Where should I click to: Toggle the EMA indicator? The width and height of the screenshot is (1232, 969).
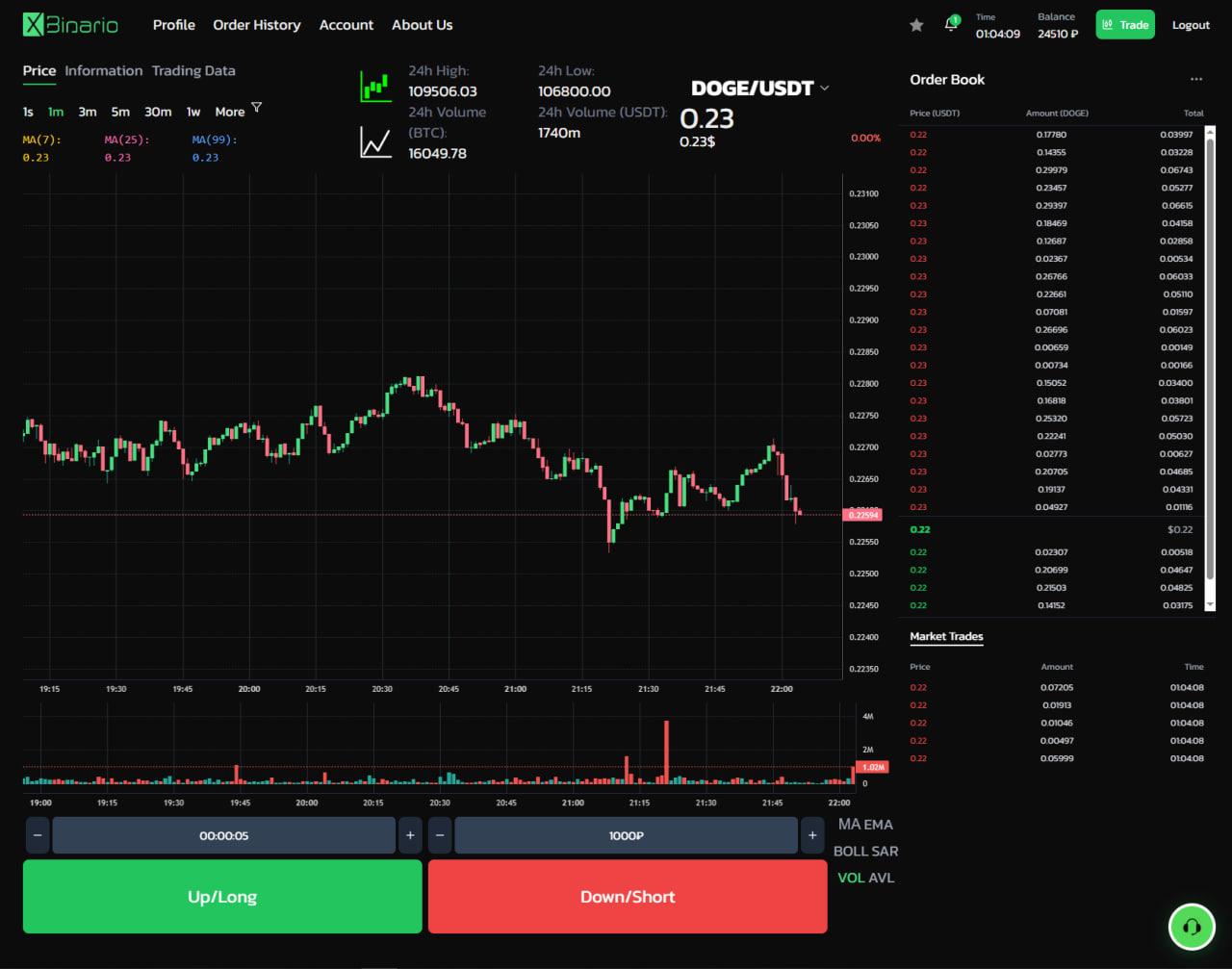coord(879,824)
